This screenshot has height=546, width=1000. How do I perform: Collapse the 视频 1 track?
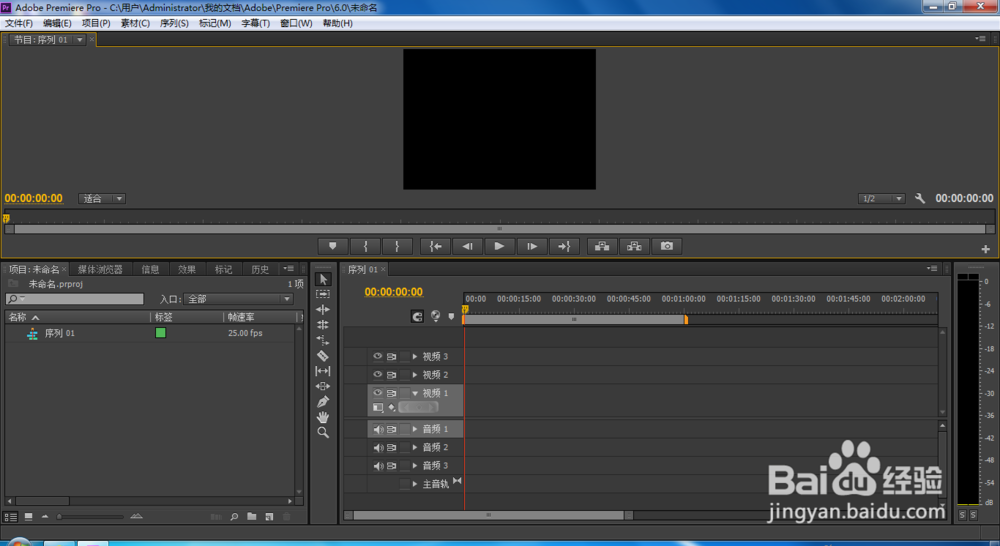pyautogui.click(x=415, y=393)
